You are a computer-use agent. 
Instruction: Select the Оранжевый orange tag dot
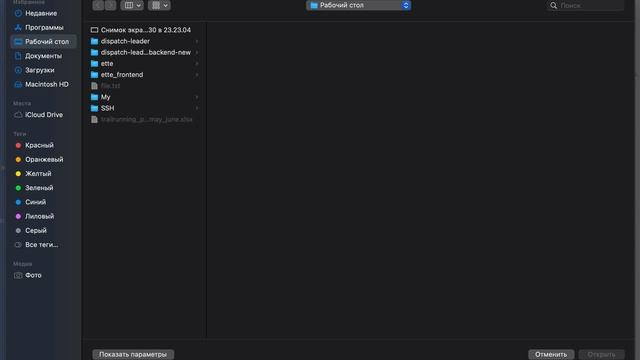coord(18,160)
